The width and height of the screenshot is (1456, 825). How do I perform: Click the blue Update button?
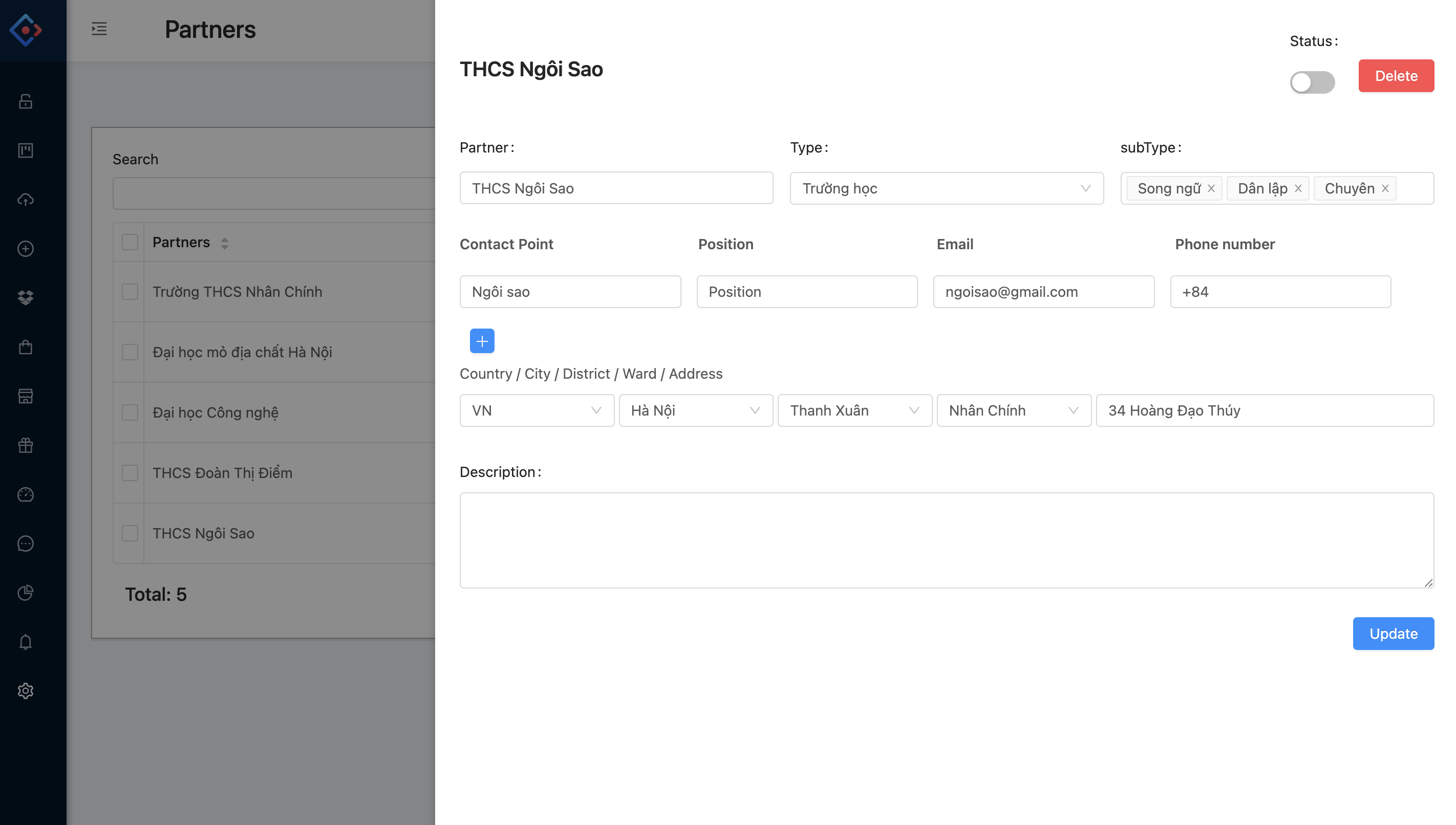[x=1393, y=634]
